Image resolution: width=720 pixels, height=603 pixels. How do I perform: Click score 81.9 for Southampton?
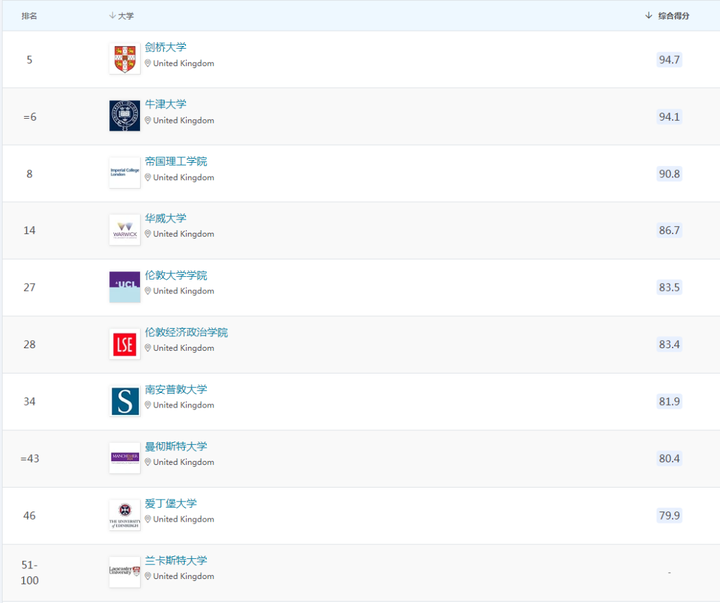point(669,401)
